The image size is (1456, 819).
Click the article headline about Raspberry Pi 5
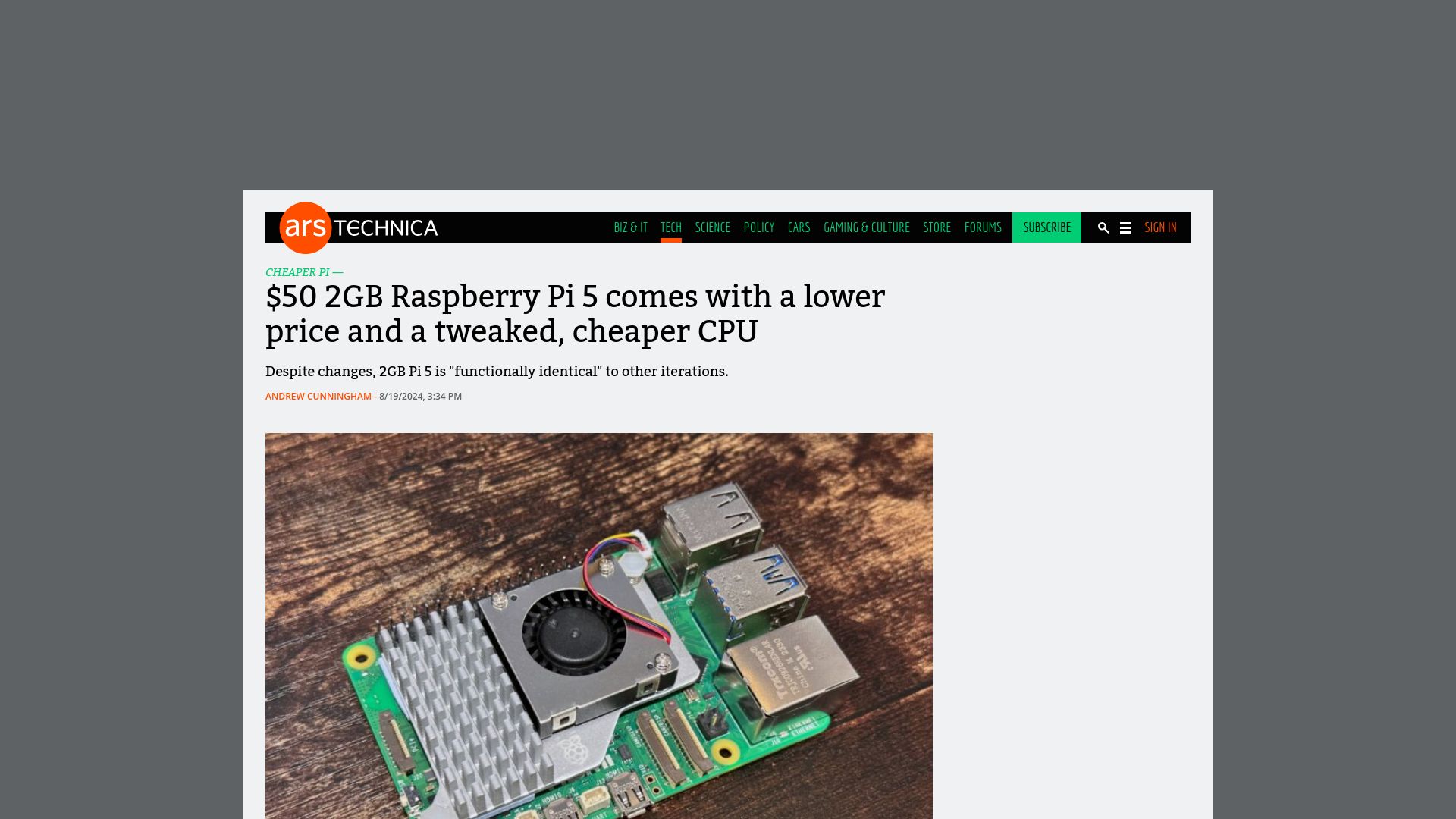pyautogui.click(x=575, y=314)
